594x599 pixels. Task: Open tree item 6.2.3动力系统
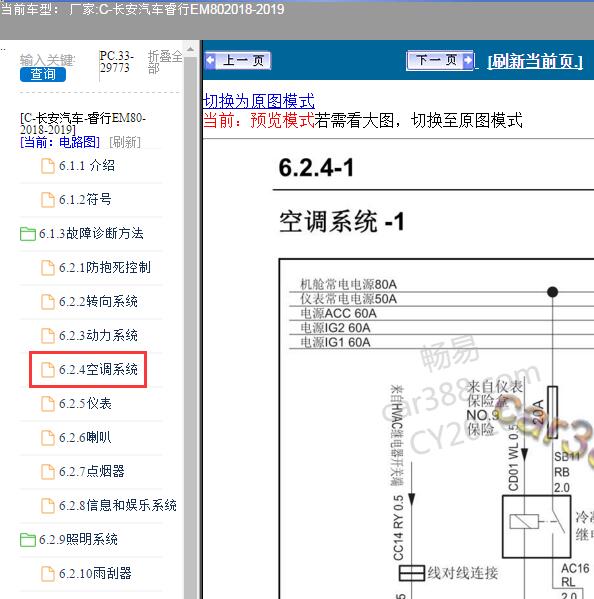click(x=98, y=335)
